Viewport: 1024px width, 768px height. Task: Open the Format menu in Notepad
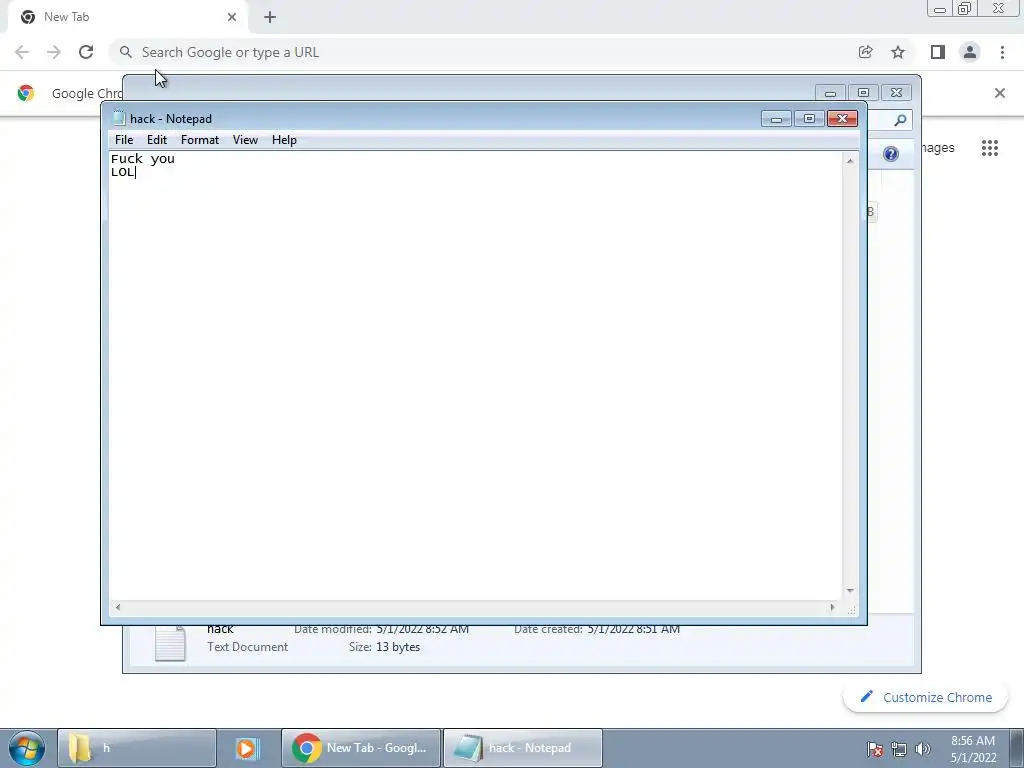200,140
